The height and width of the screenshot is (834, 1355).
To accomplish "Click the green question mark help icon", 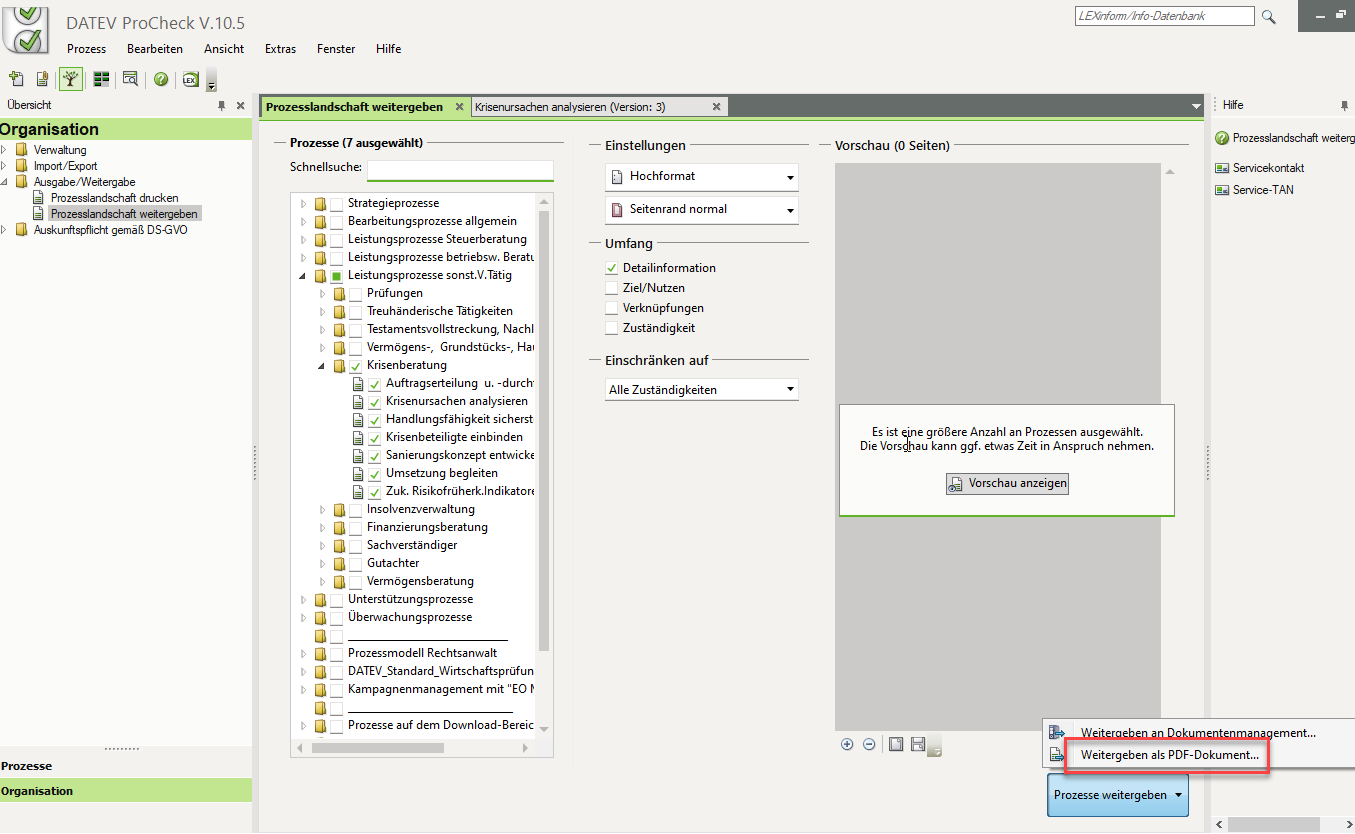I will (x=161, y=79).
